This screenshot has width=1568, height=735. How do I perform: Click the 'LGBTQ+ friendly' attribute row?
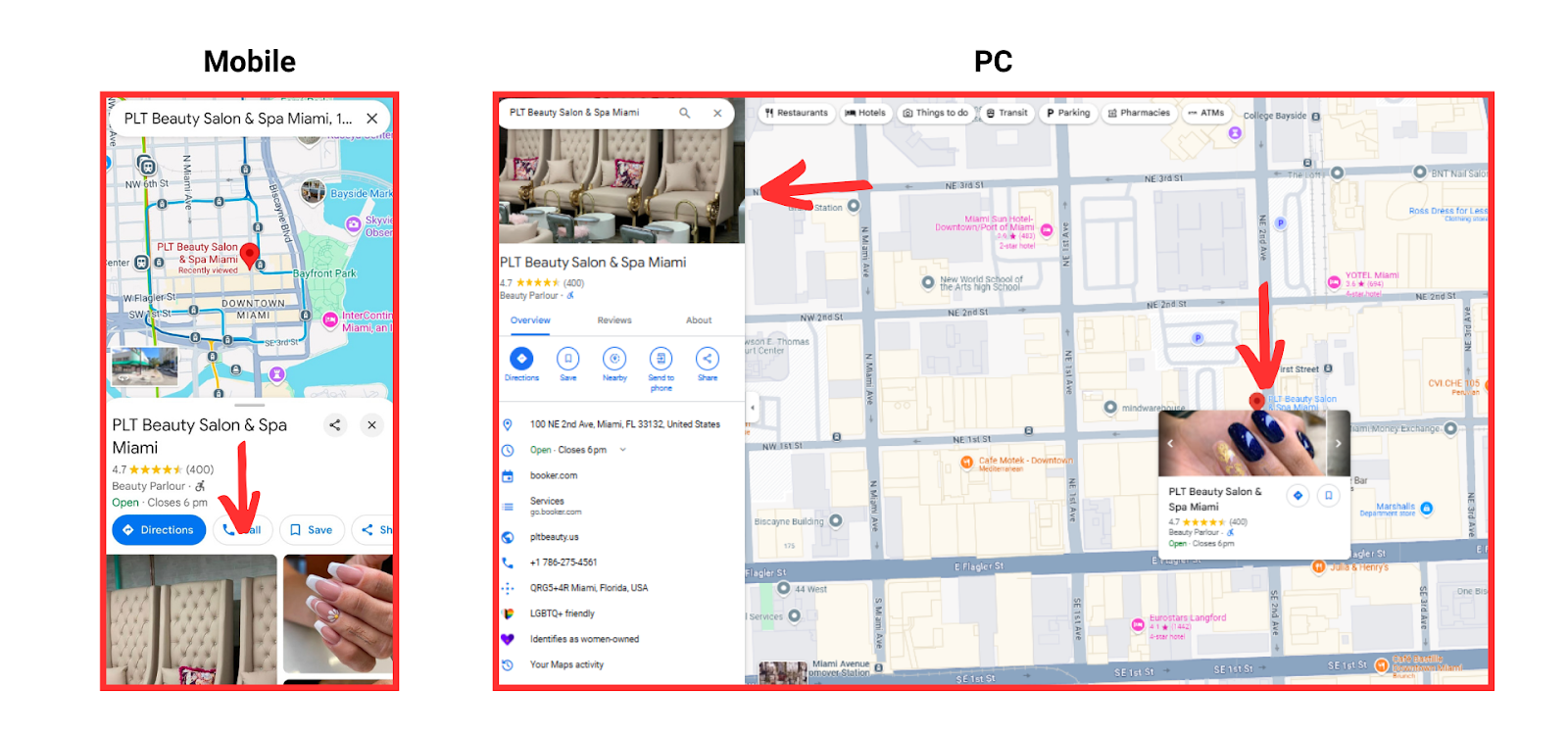[x=563, y=613]
